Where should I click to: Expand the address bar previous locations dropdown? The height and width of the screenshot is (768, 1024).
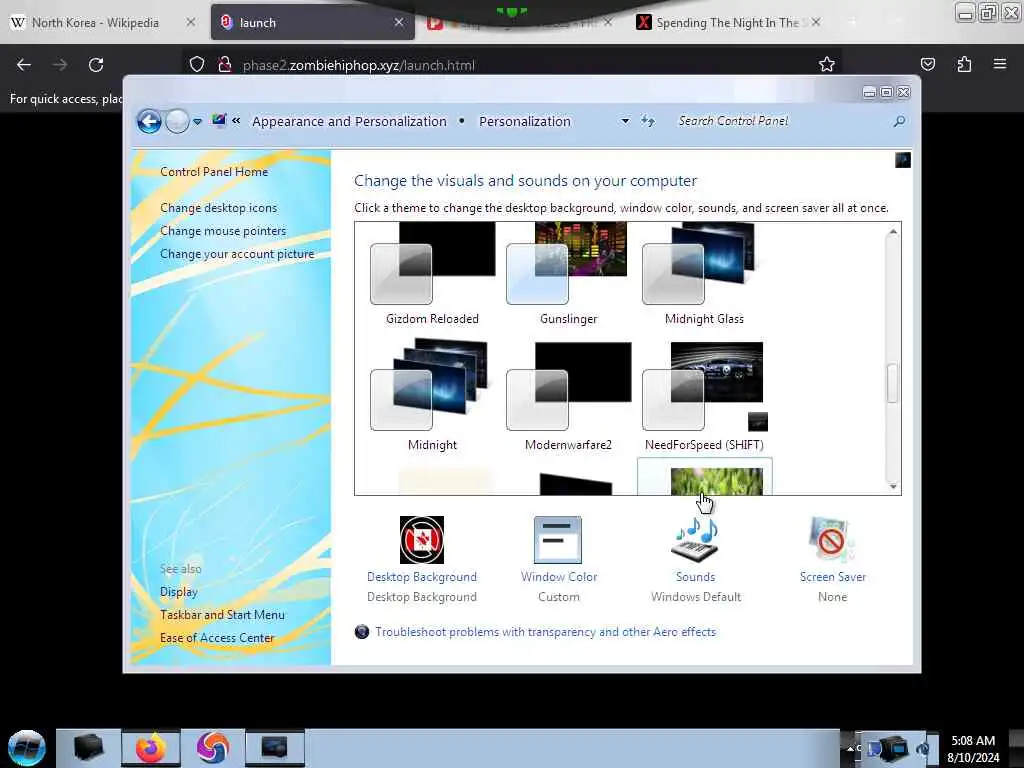click(x=625, y=121)
